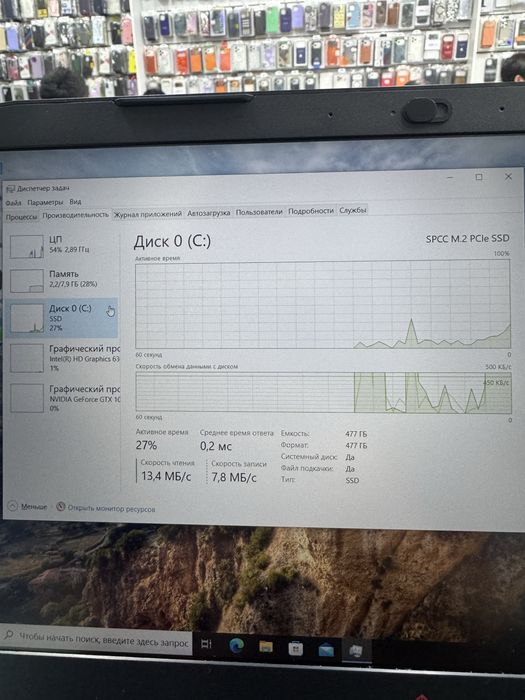
Task: Launch Microsoft Edge from taskbar
Action: (x=236, y=646)
